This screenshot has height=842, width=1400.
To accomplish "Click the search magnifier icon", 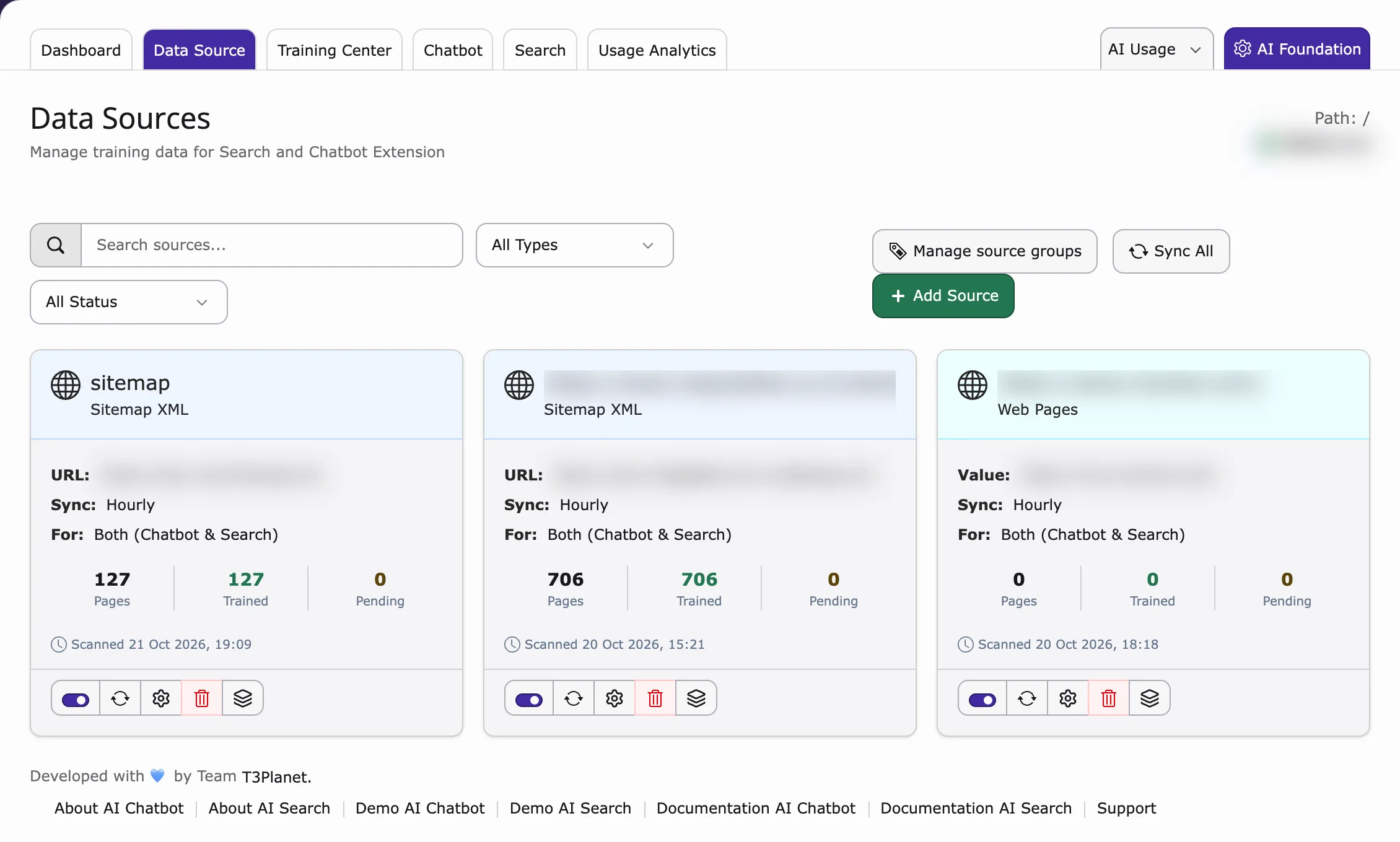I will [x=56, y=245].
